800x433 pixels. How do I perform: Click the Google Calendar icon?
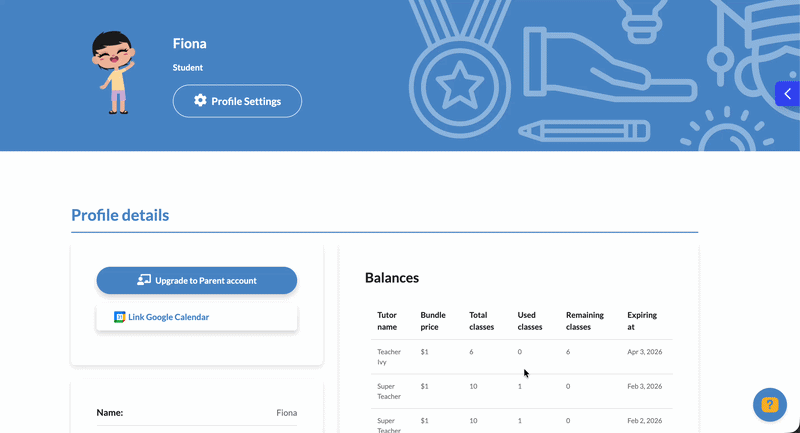119,317
